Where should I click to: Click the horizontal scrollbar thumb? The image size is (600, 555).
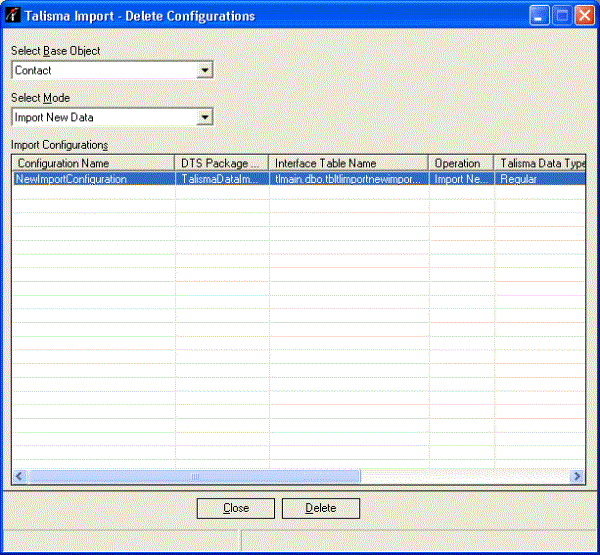(x=194, y=477)
